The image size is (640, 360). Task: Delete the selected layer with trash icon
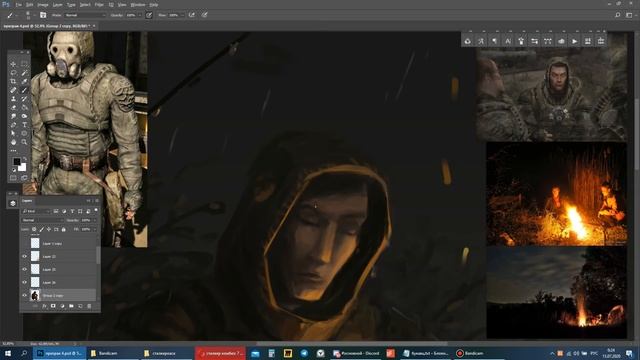click(89, 306)
